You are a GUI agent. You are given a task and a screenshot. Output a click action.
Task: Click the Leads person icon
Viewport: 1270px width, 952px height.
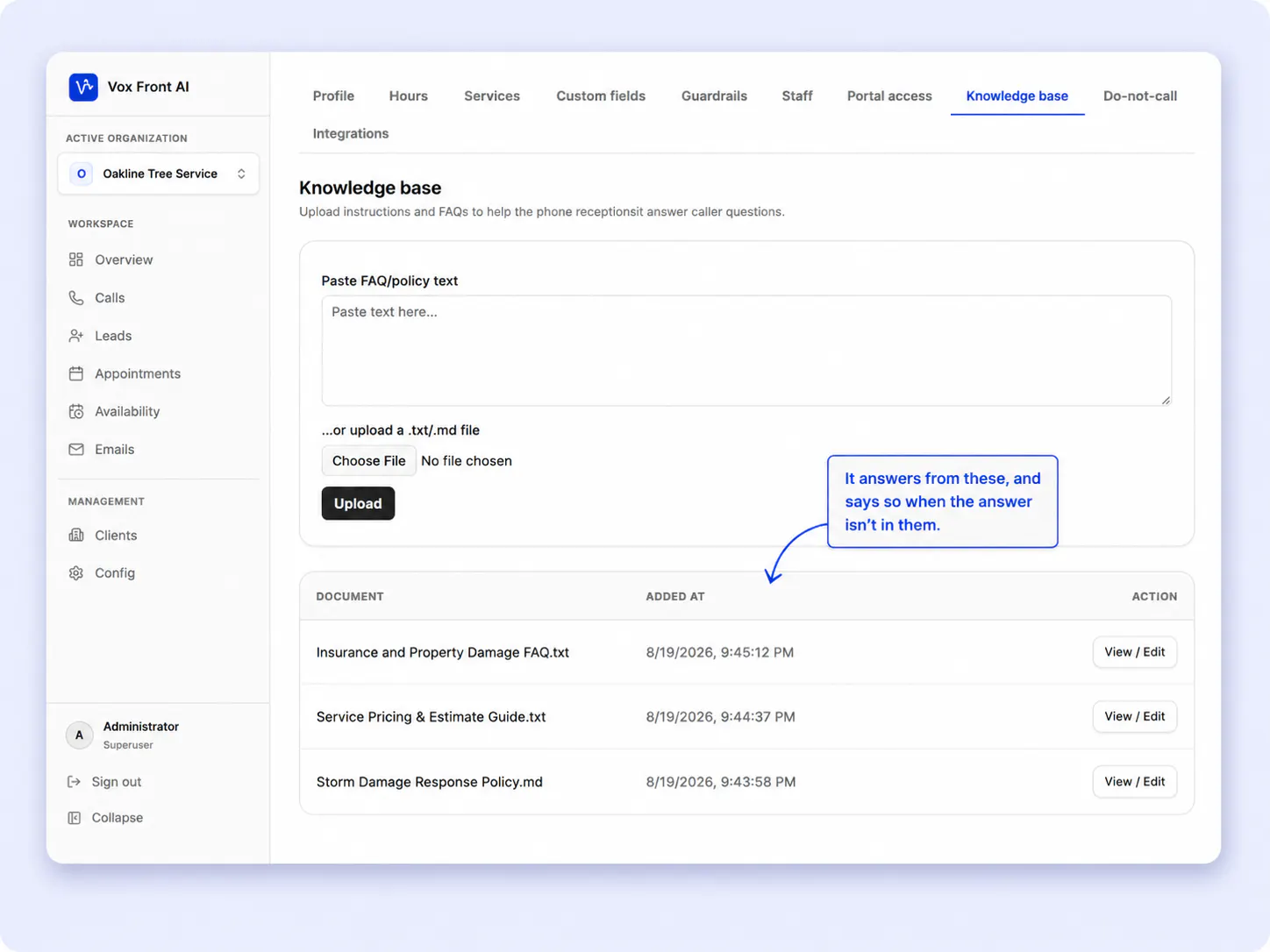(76, 336)
